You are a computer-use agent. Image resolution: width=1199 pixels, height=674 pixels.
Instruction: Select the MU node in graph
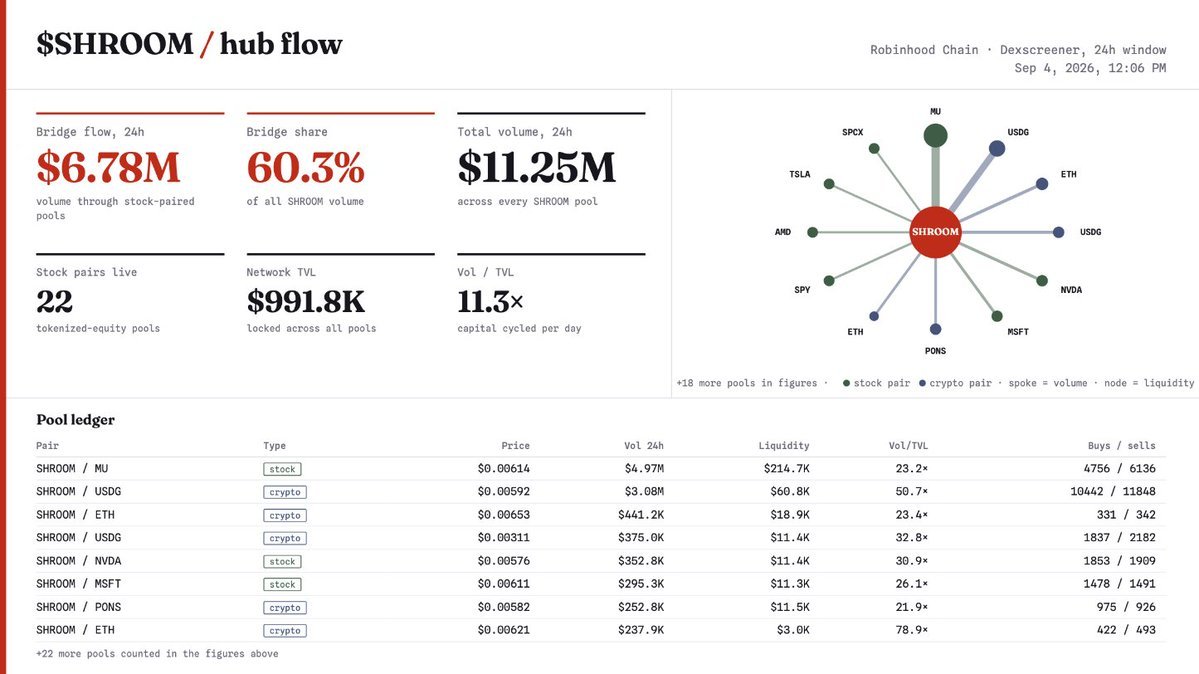coord(935,135)
